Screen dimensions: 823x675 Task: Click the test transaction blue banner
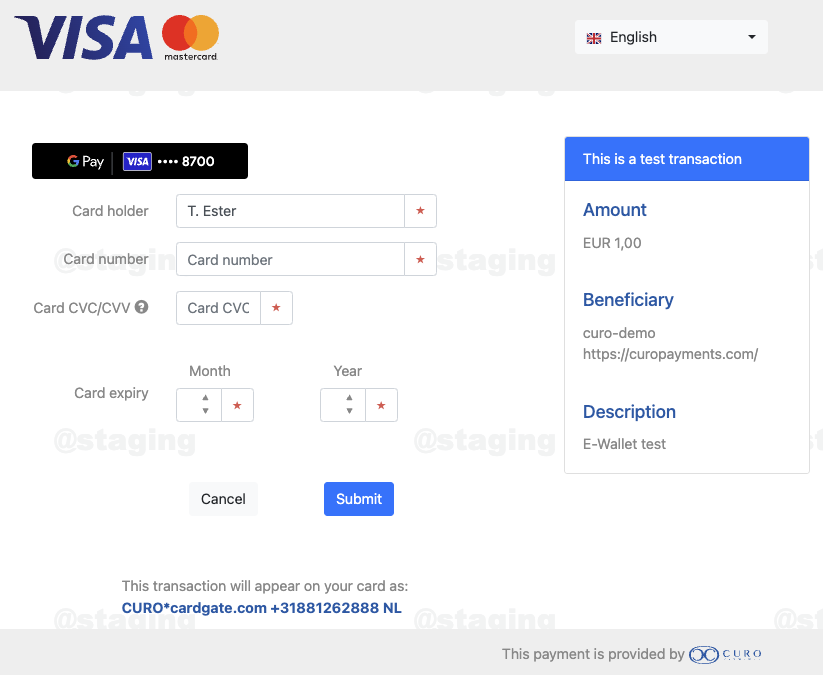(686, 159)
